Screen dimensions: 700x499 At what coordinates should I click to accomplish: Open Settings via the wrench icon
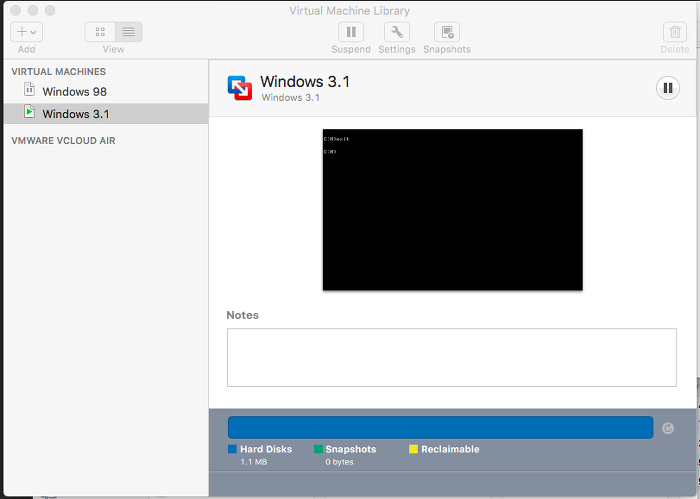[397, 32]
